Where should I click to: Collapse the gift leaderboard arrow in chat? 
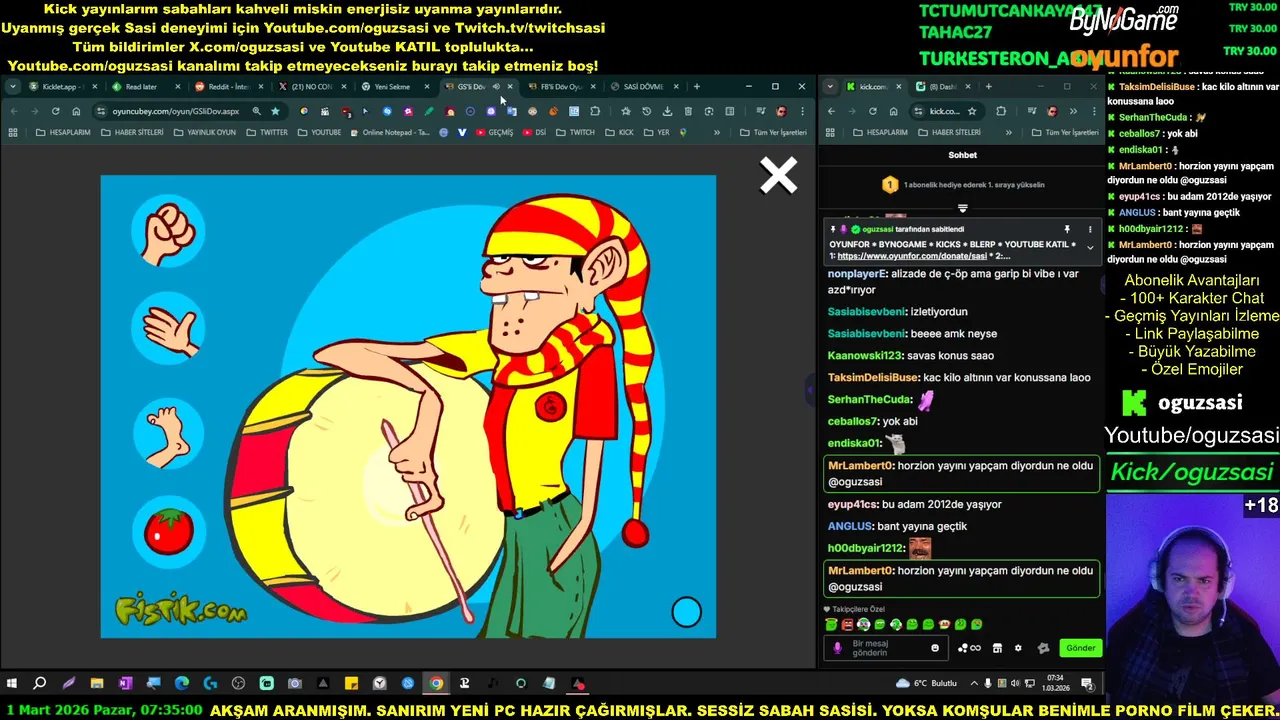(x=963, y=208)
